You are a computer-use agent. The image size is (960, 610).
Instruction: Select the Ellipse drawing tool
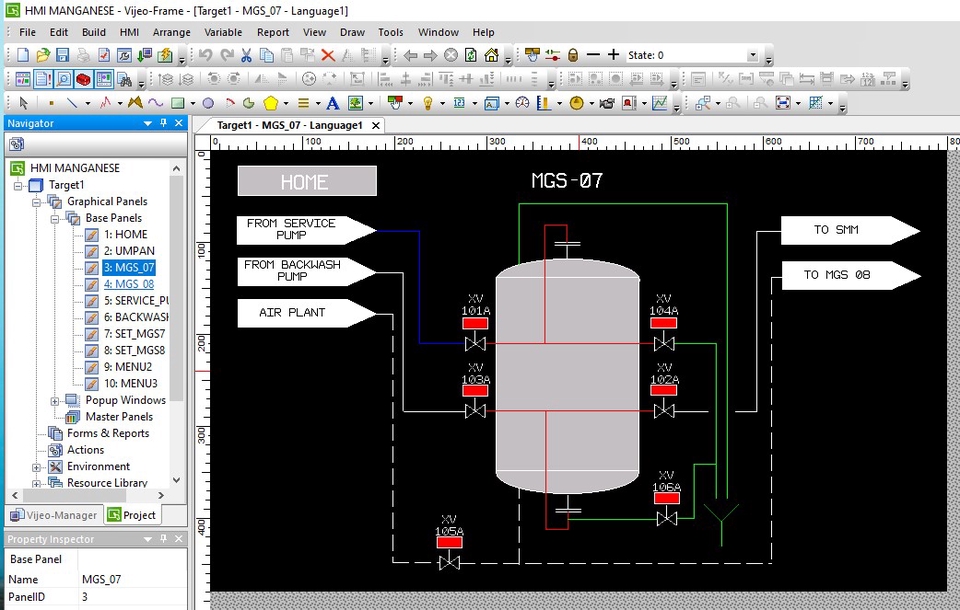pos(208,103)
